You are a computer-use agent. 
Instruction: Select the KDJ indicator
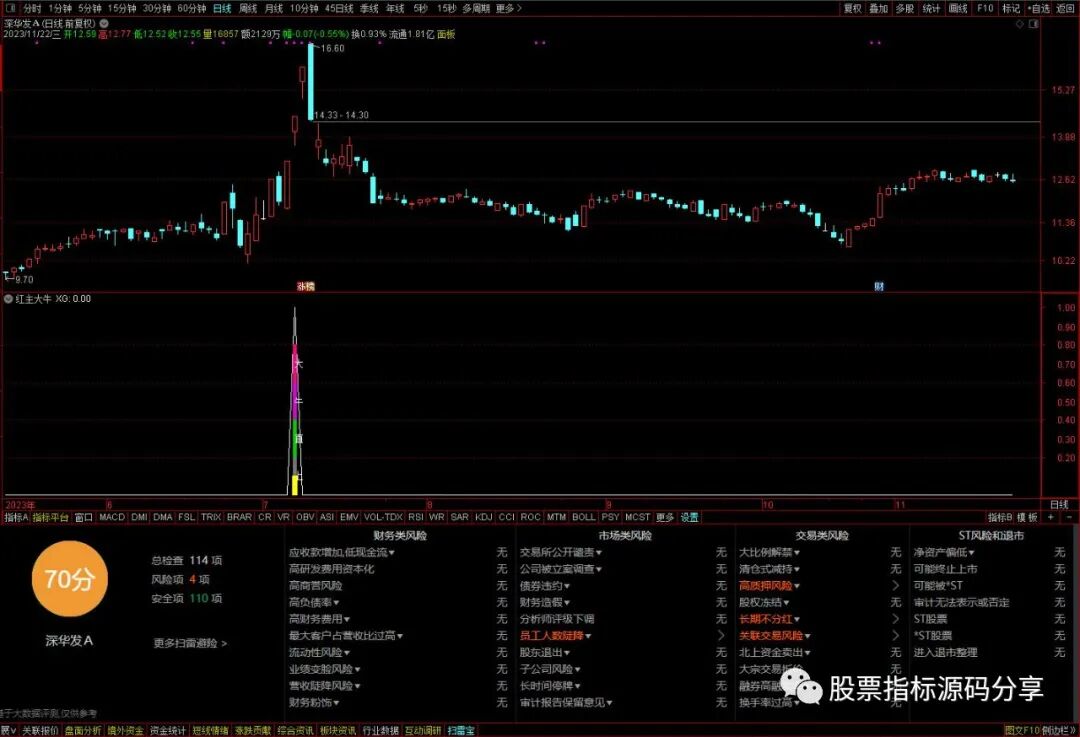point(484,517)
